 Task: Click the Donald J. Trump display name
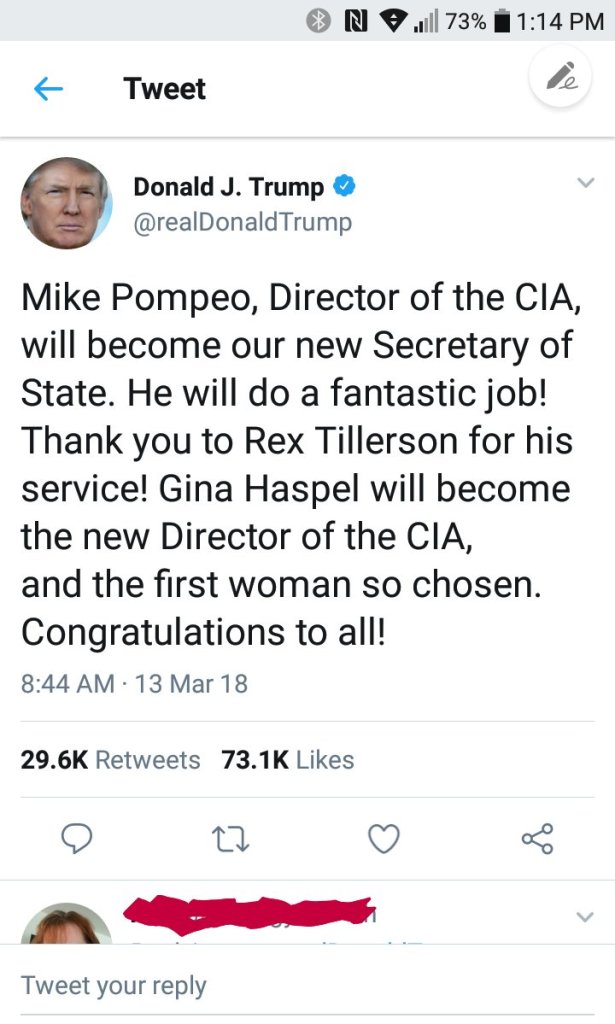(x=228, y=187)
